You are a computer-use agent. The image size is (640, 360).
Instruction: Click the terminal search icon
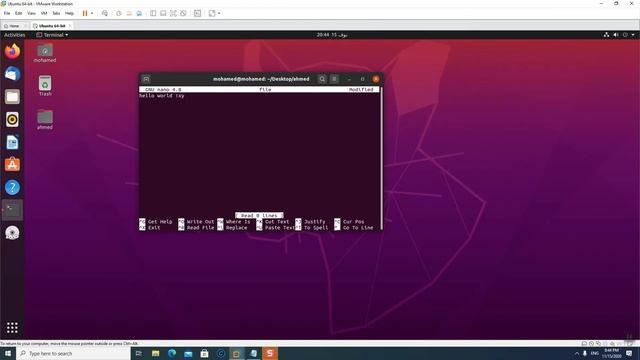[322, 79]
